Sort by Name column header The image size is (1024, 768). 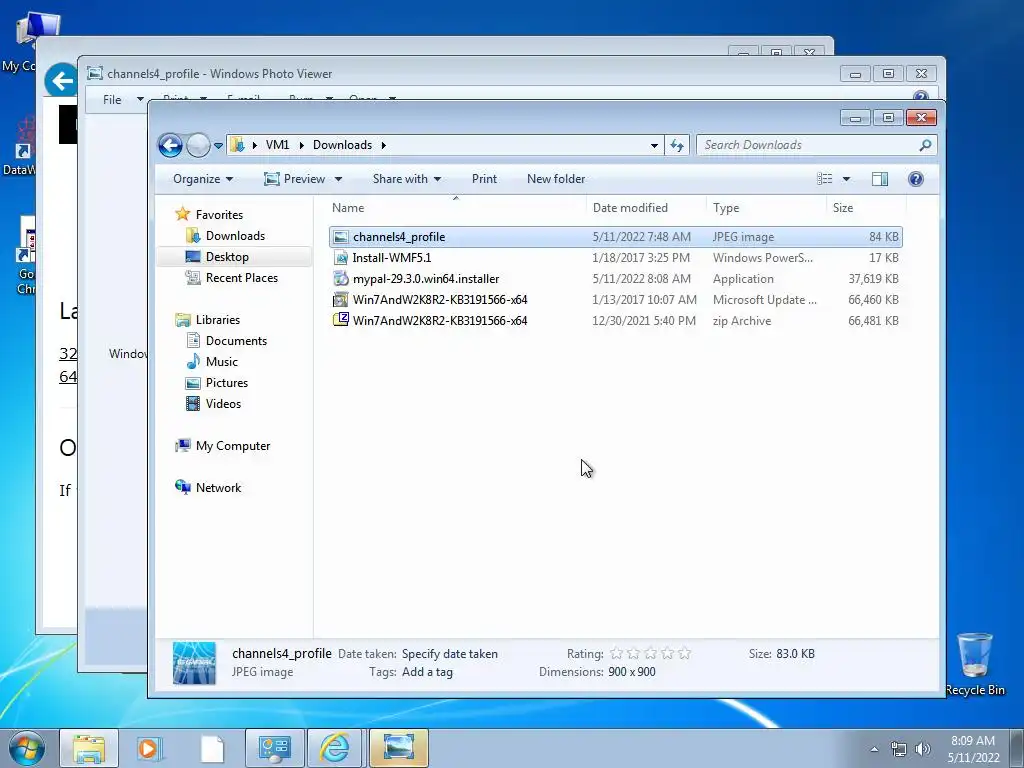(x=456, y=208)
